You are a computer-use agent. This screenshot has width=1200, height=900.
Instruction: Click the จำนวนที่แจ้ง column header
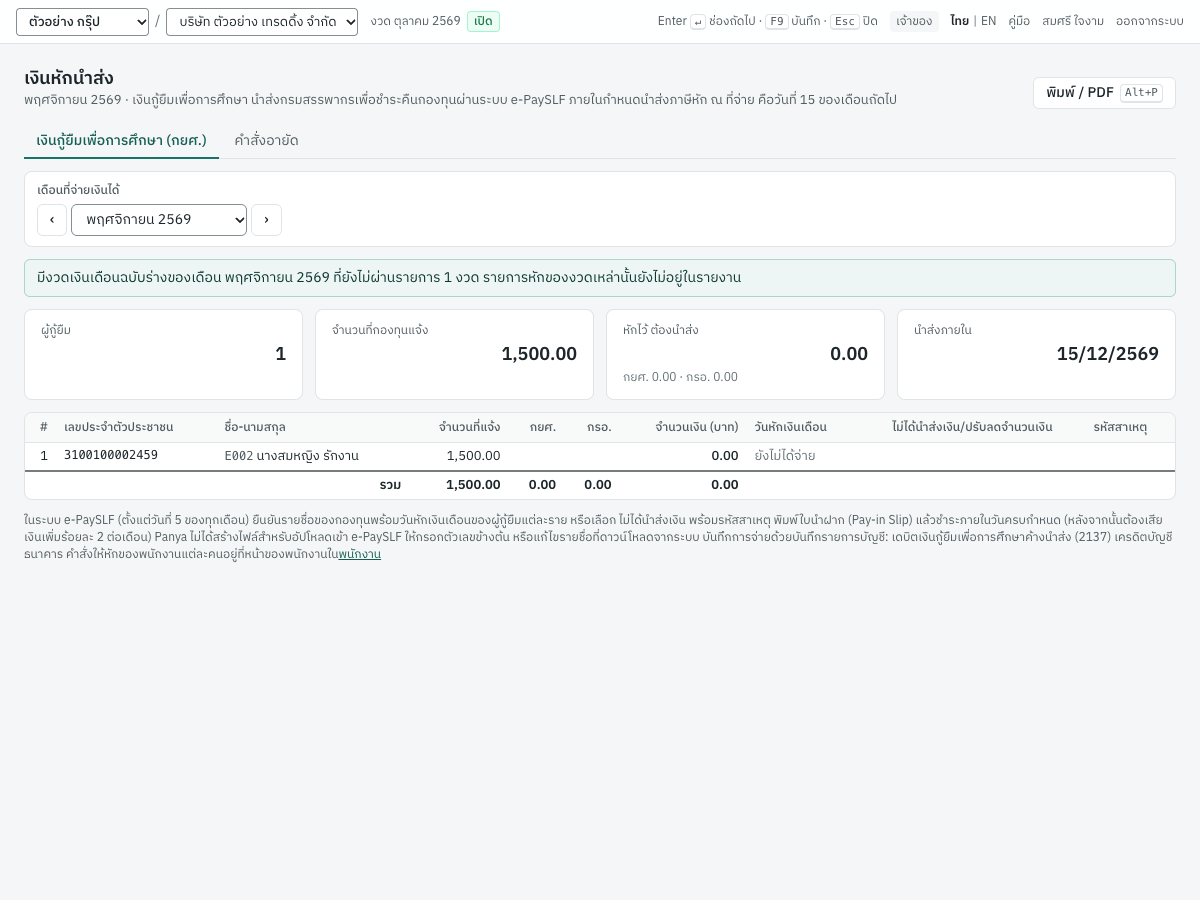pyautogui.click(x=470, y=427)
